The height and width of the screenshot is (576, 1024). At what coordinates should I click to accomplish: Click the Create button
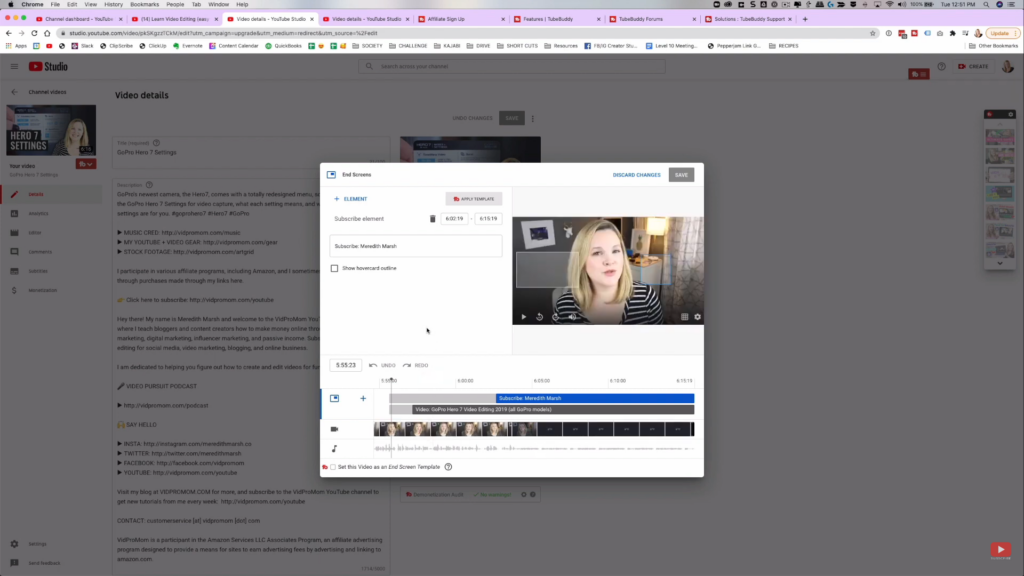click(x=973, y=66)
